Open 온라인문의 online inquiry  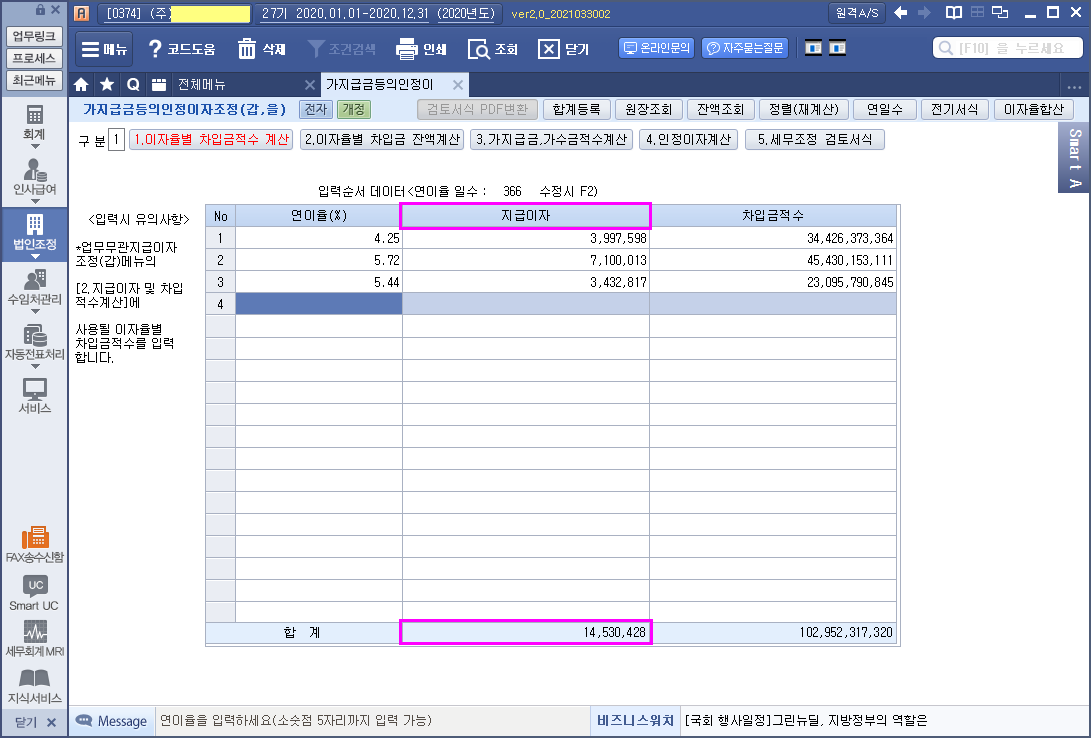coord(656,48)
